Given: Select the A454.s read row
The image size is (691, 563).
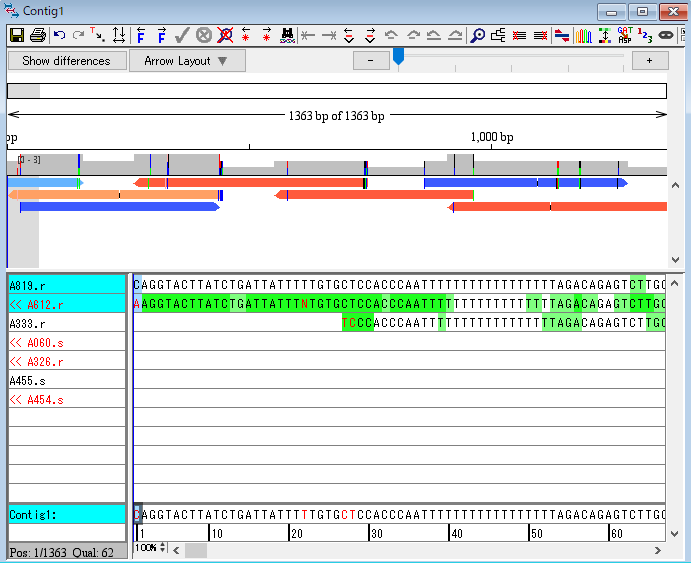Looking at the screenshot, I should 67,399.
